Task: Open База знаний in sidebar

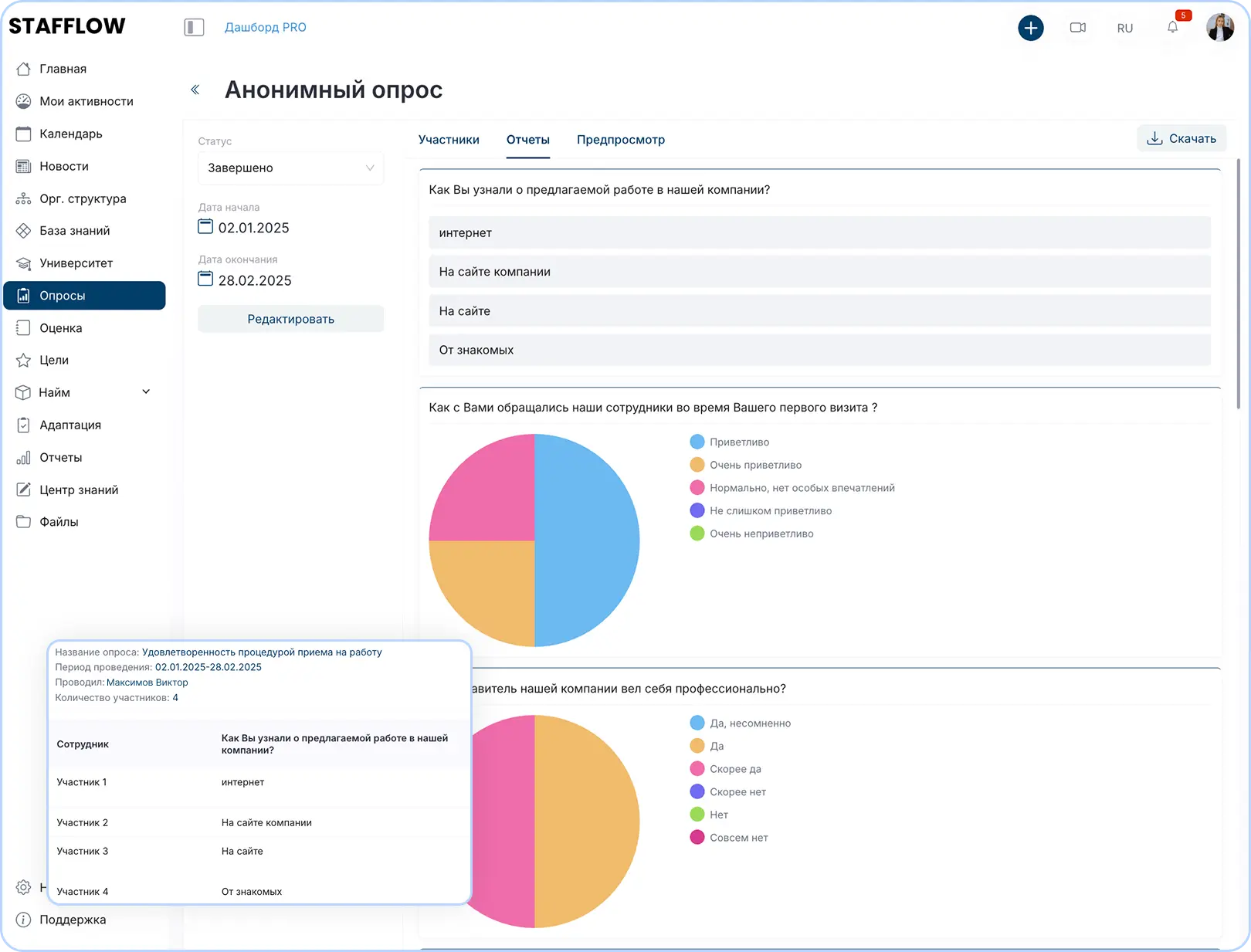Action: pyautogui.click(x=74, y=231)
